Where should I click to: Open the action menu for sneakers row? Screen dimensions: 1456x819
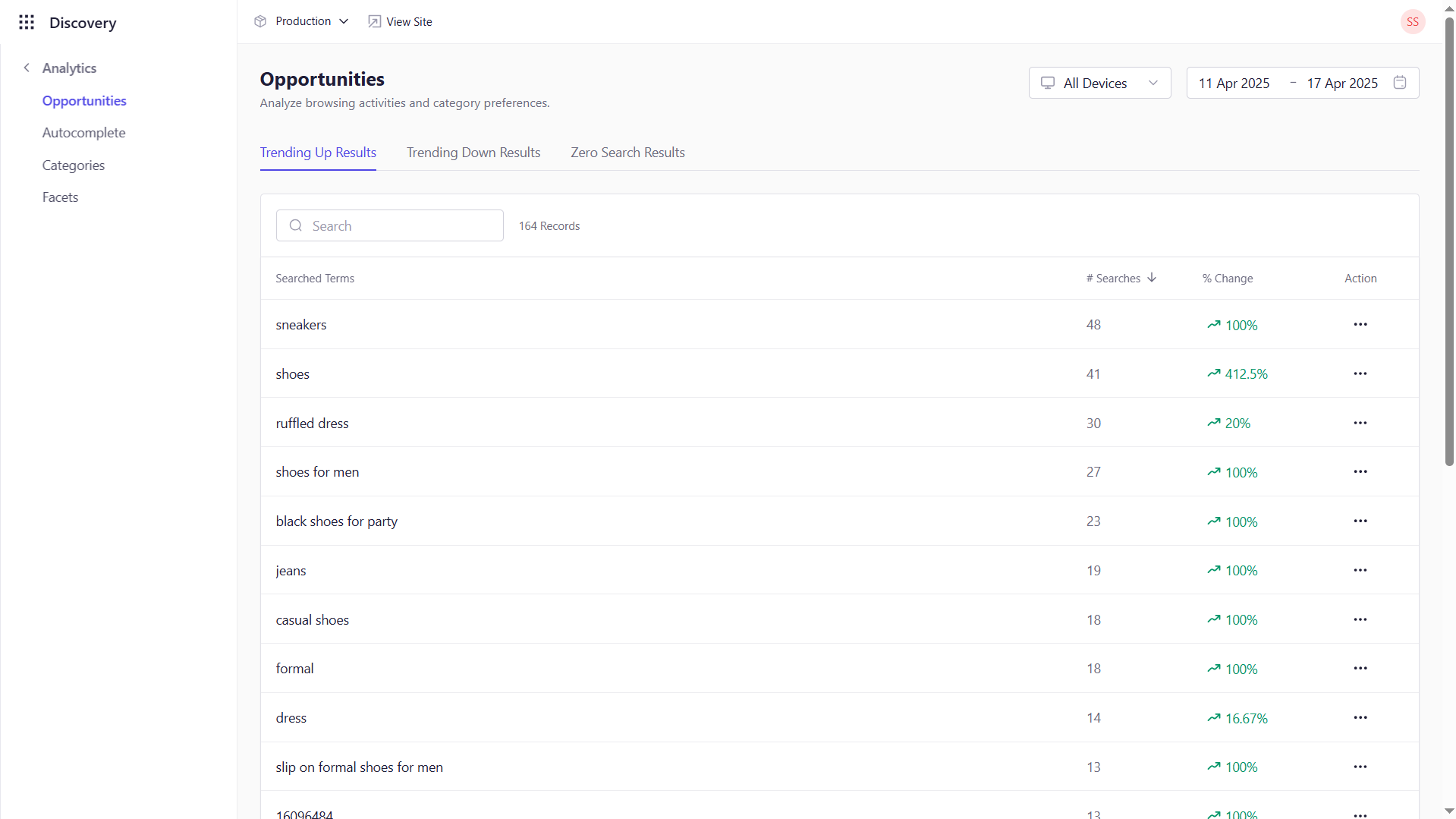click(1360, 324)
